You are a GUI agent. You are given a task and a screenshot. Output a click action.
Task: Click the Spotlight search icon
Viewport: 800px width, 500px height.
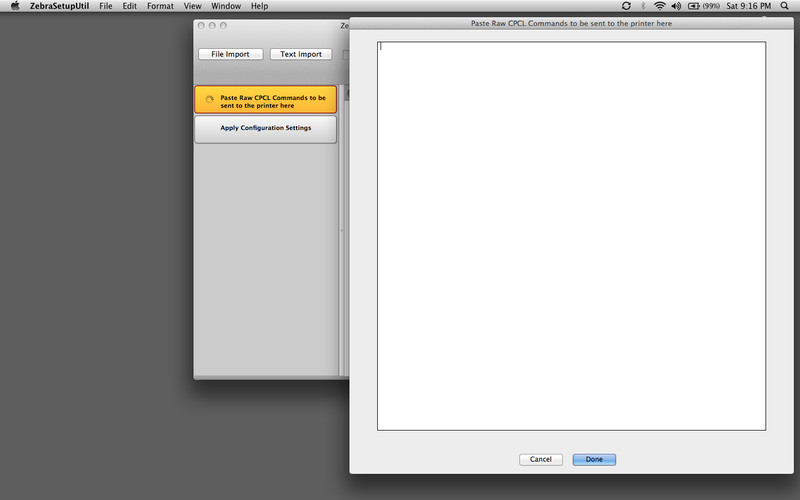787,6
